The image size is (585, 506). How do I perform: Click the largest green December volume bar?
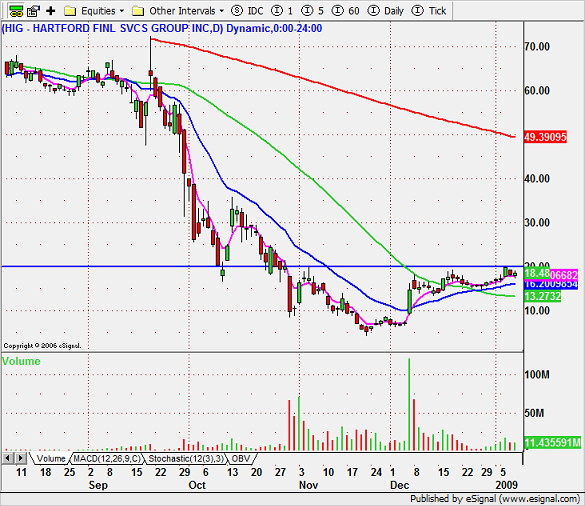(x=409, y=405)
